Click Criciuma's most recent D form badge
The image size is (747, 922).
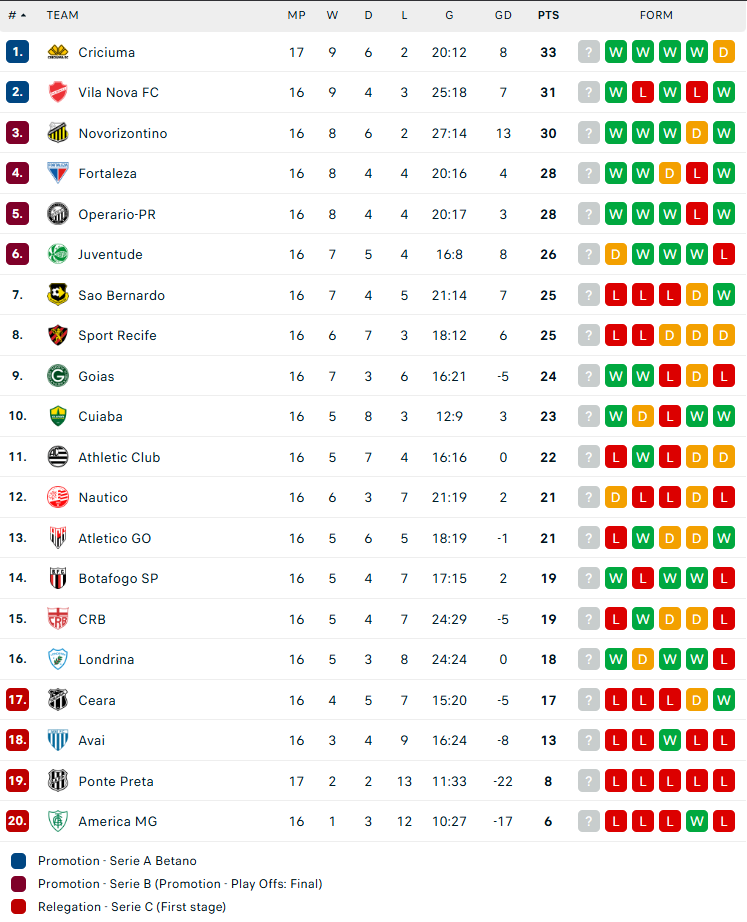point(723,52)
